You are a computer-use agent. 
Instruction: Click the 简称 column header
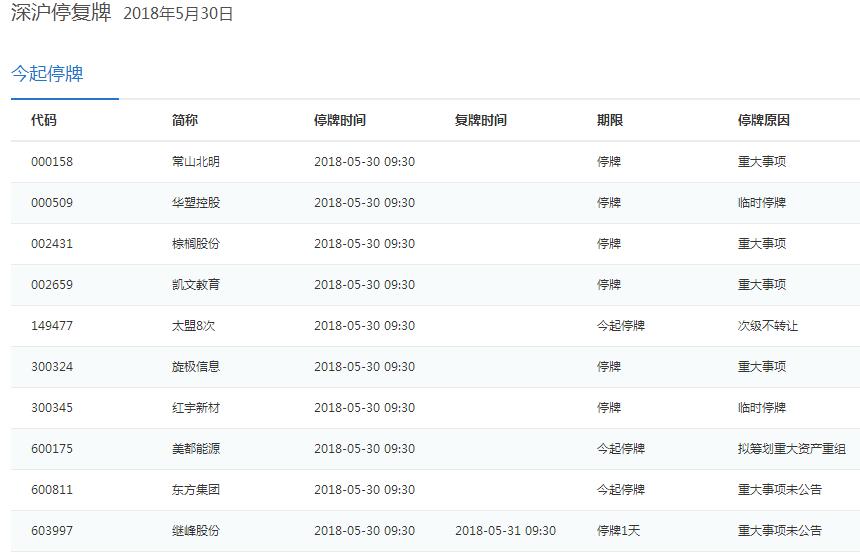185,120
